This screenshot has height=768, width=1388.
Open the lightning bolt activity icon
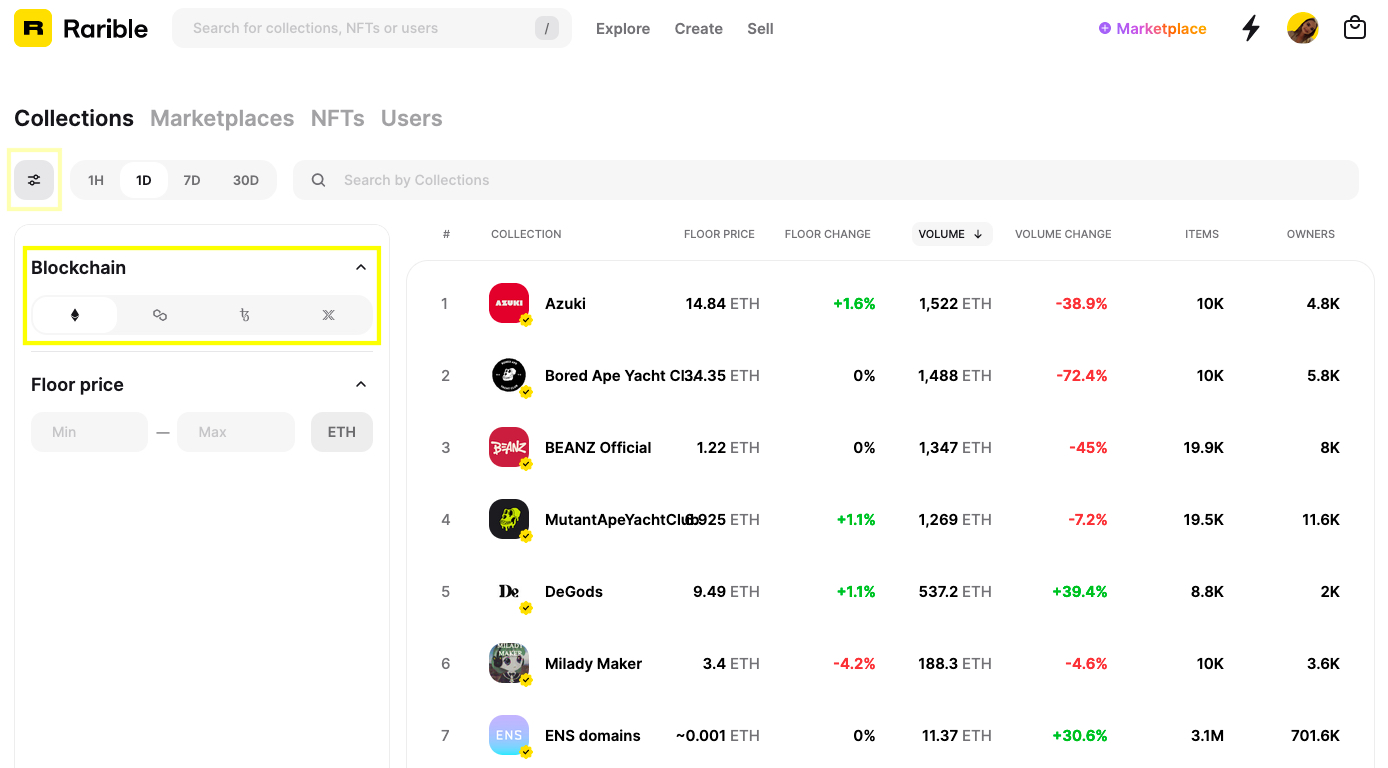click(1251, 28)
